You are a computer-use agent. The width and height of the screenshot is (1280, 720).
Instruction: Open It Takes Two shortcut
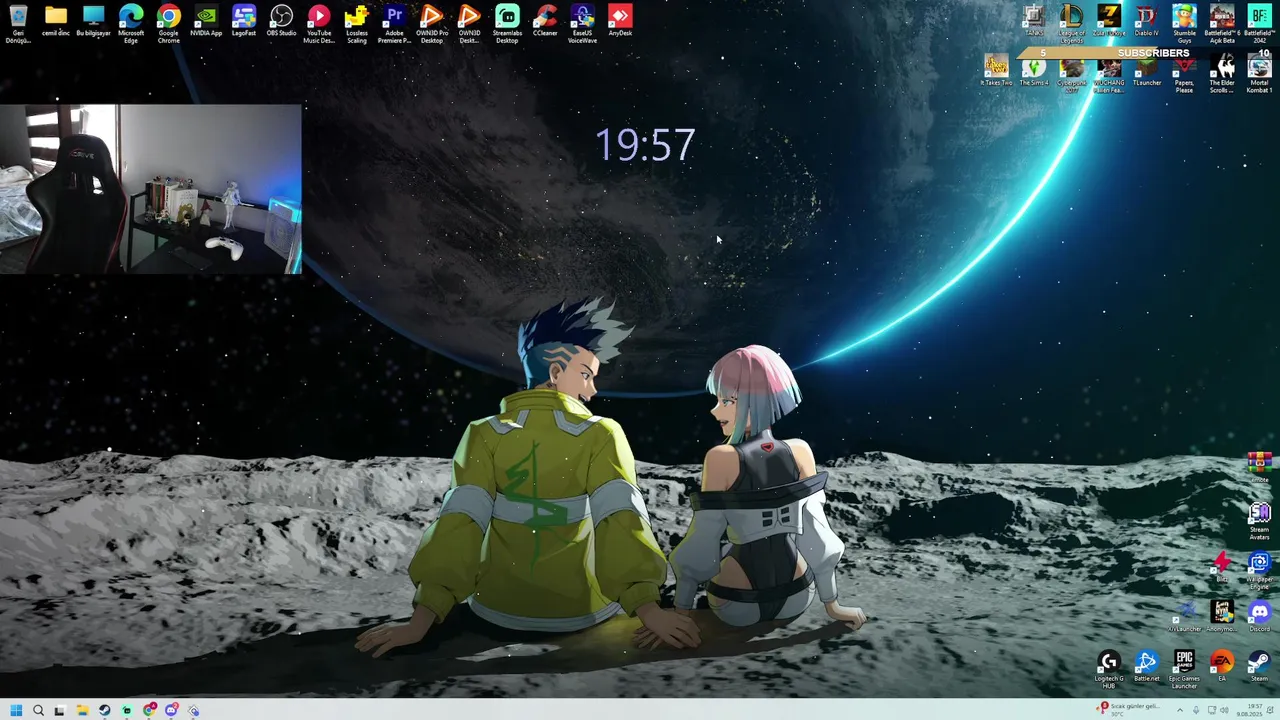point(996,71)
